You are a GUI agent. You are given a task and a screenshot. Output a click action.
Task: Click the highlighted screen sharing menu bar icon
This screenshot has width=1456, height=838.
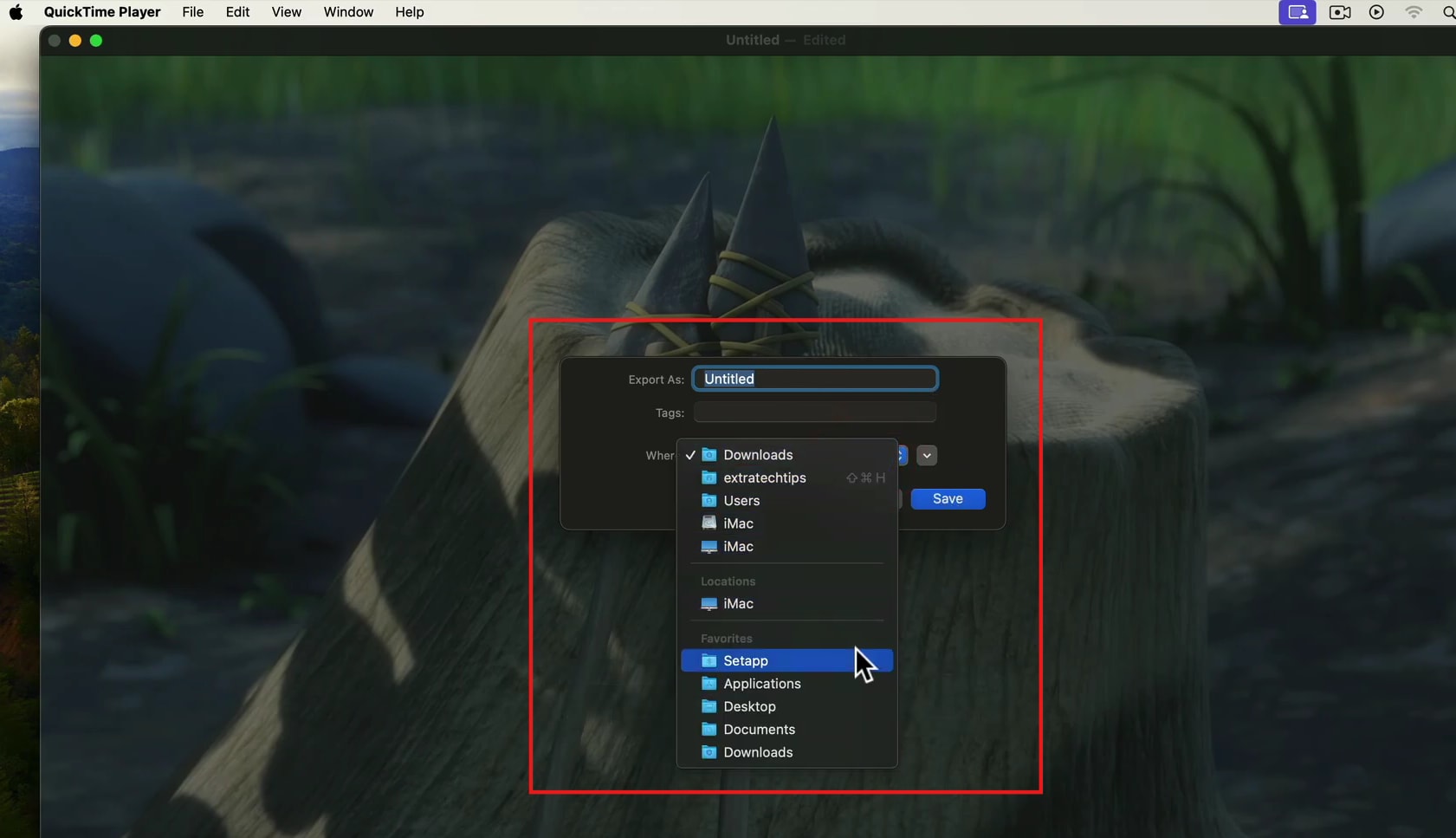1297,12
